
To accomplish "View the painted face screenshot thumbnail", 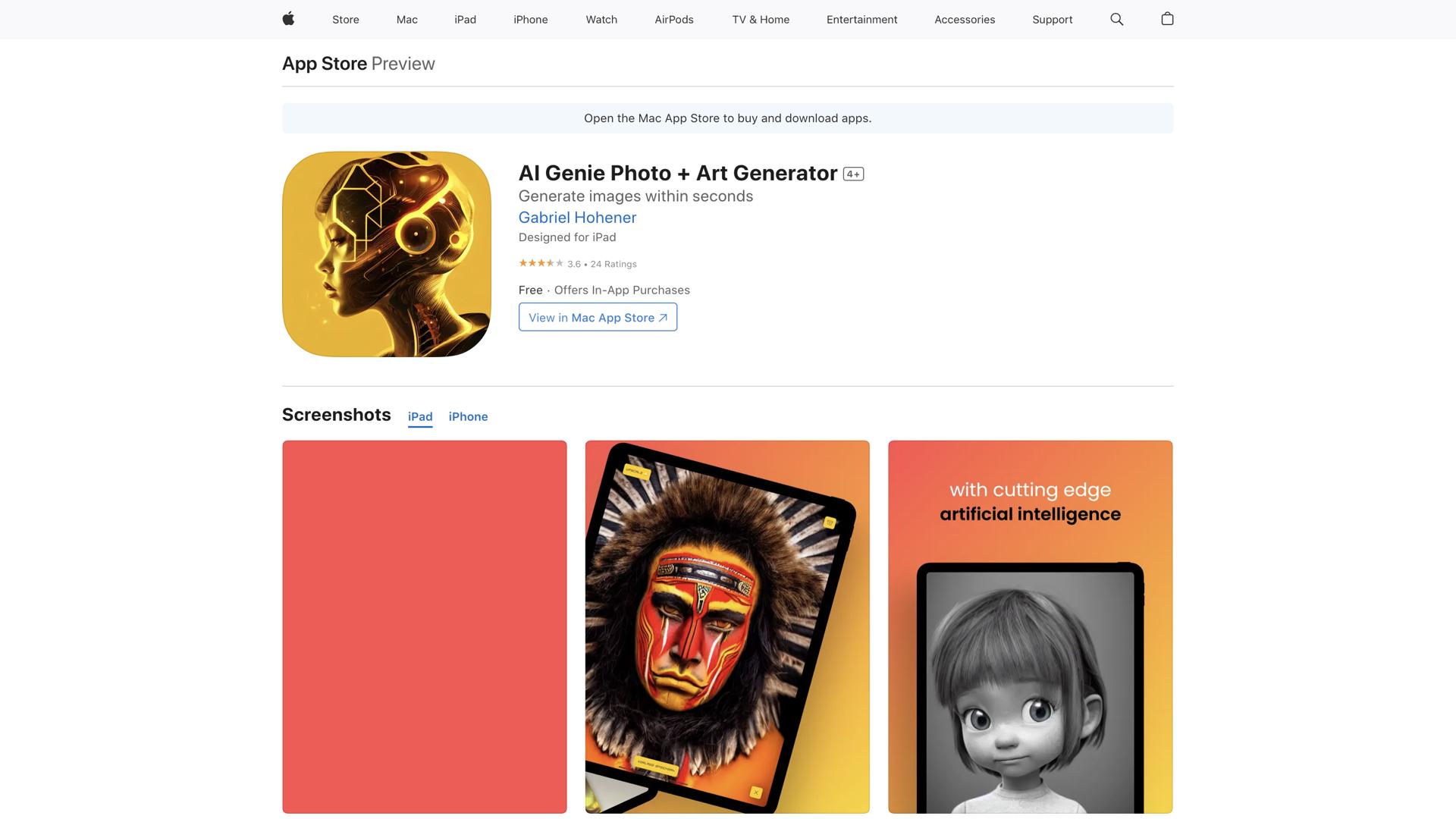I will [727, 627].
